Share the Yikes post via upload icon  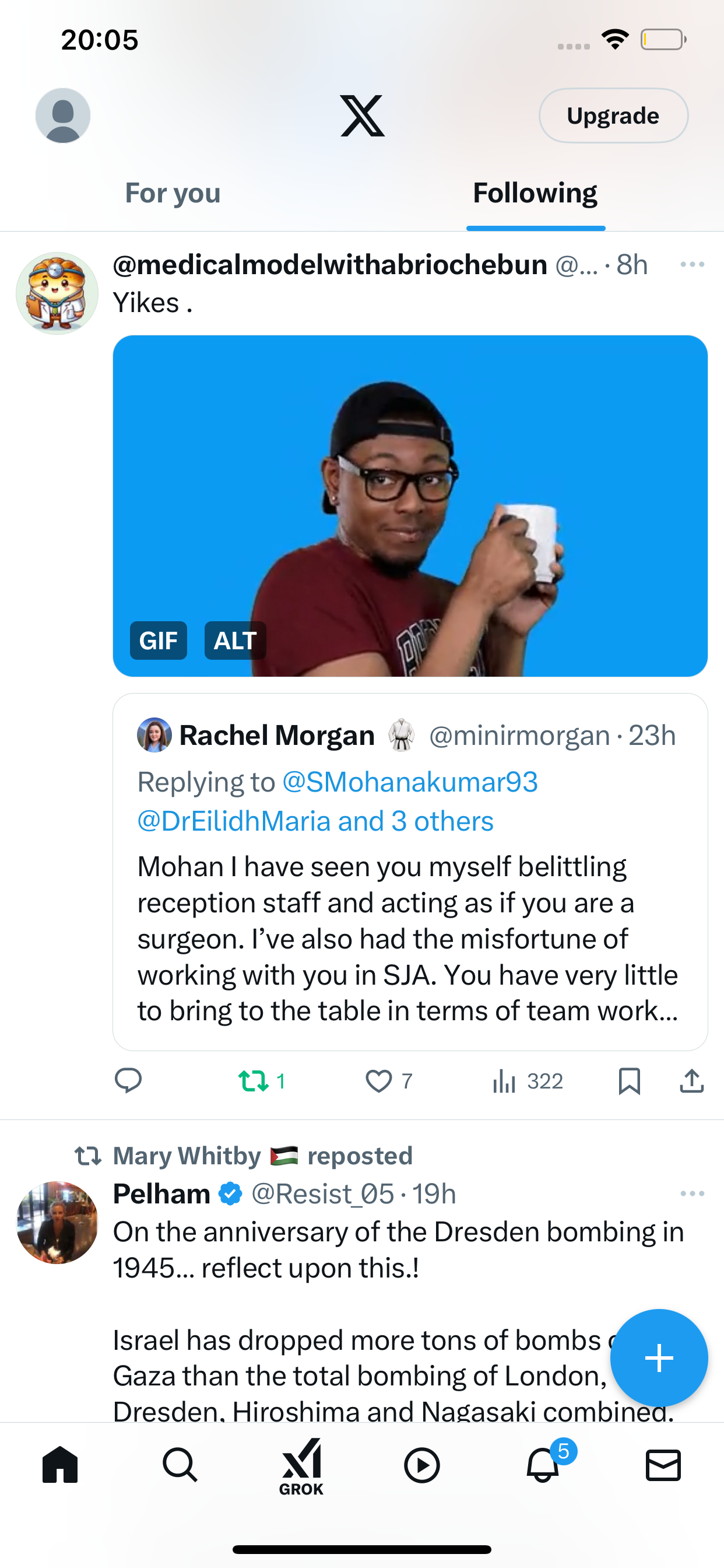(x=692, y=1081)
